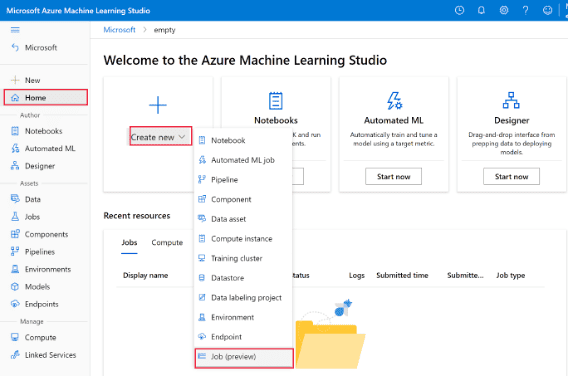Image resolution: width=568 pixels, height=376 pixels.
Task: Follow the Microsoft breadcrumb link
Action: coord(120,30)
